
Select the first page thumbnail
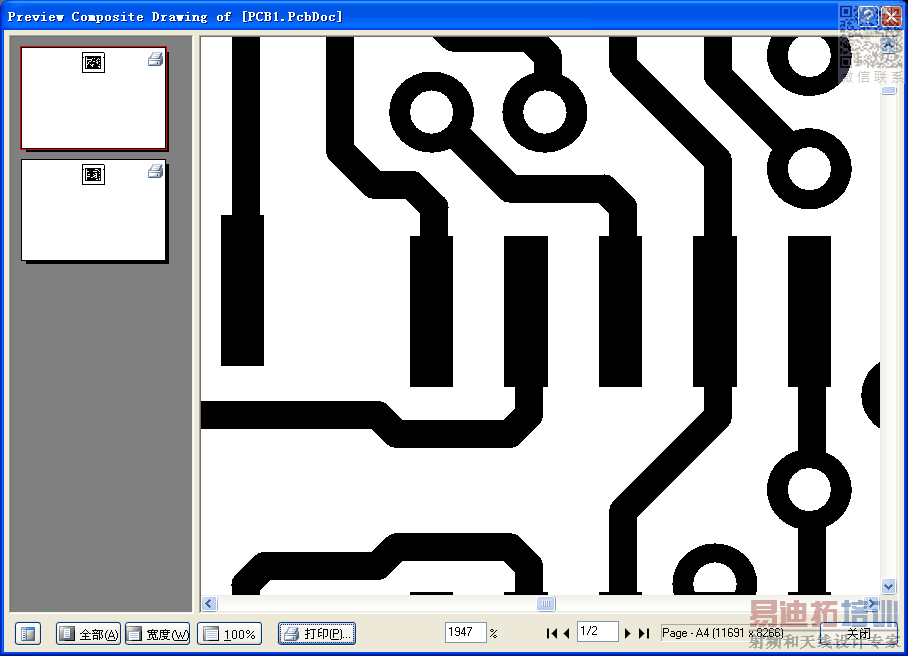tap(94, 98)
